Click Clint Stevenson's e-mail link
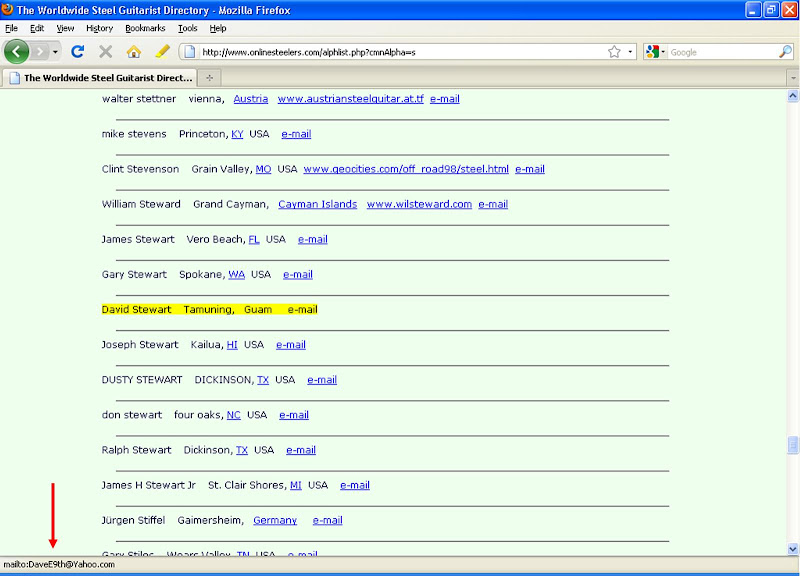Viewport: 800px width, 576px height. point(530,169)
